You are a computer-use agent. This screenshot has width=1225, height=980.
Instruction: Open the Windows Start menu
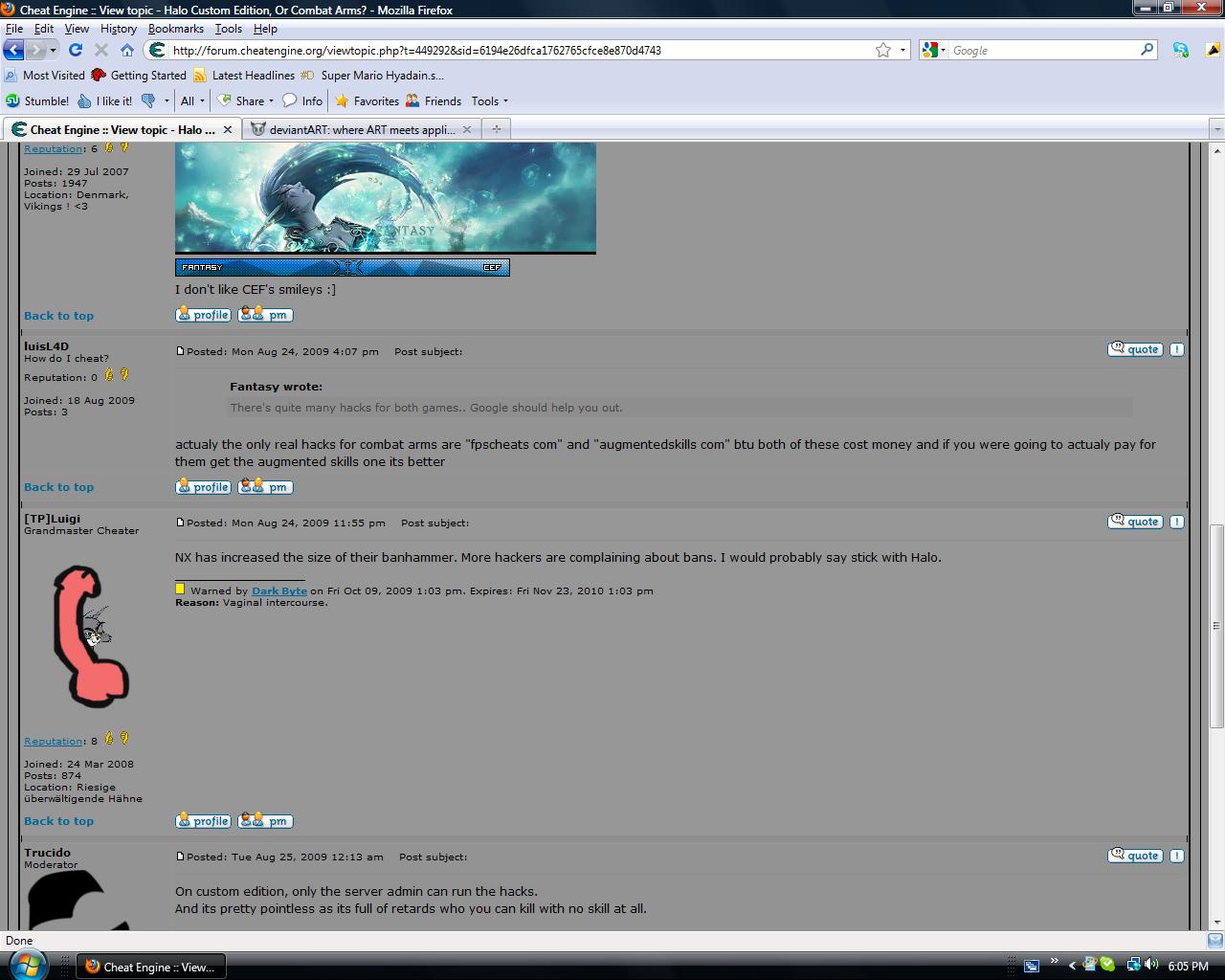[x=27, y=964]
